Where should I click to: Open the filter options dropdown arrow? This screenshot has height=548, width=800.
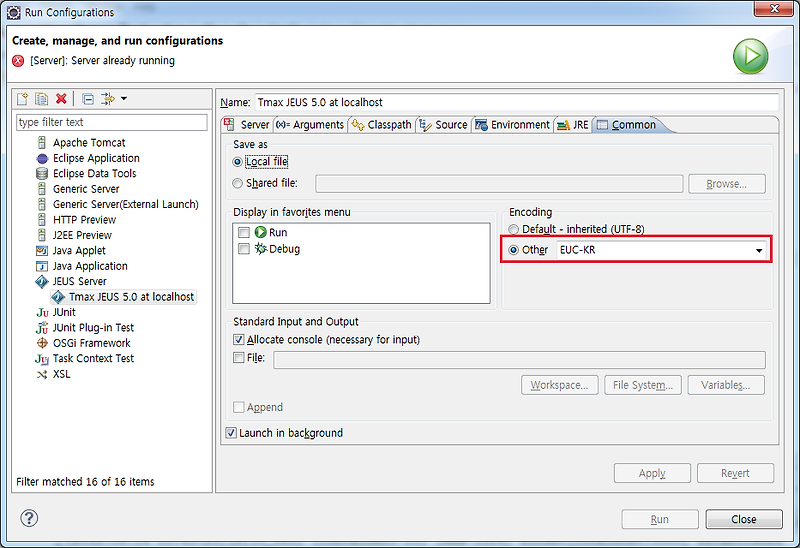coord(123,98)
